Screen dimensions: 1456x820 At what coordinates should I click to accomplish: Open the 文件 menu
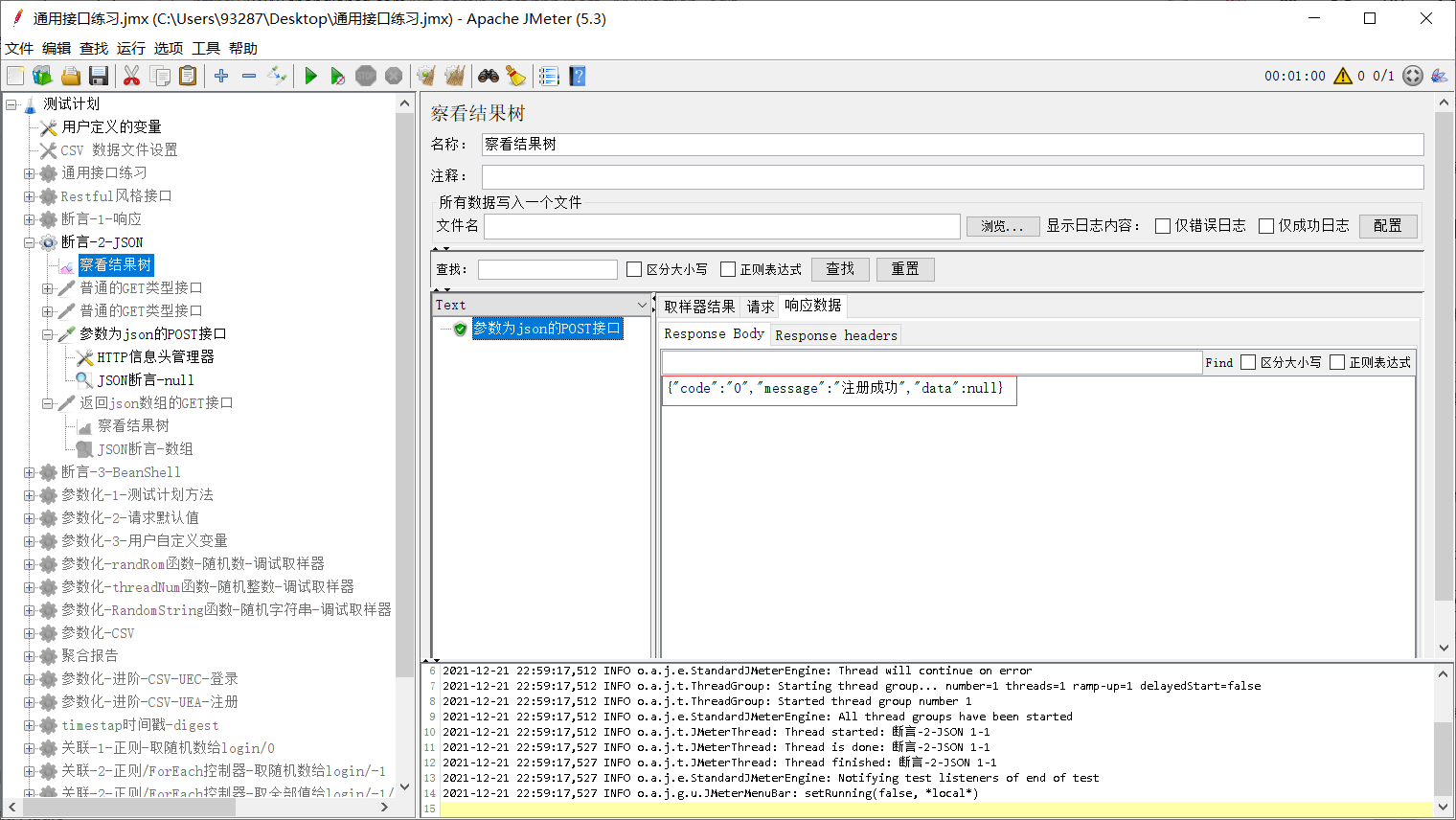pos(19,48)
